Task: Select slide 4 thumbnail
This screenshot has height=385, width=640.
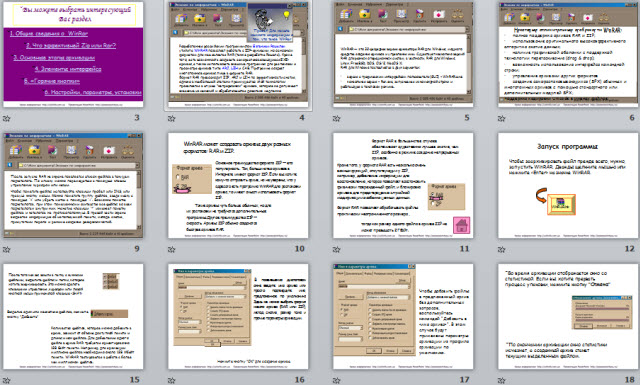Action: (238, 54)
